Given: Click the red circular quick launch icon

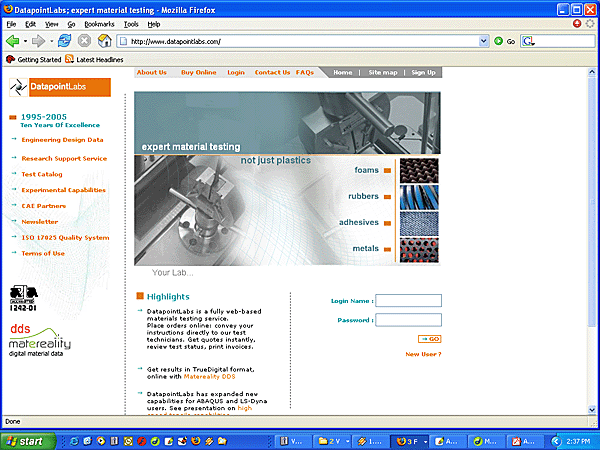Looking at the screenshot, I should point(142,441).
